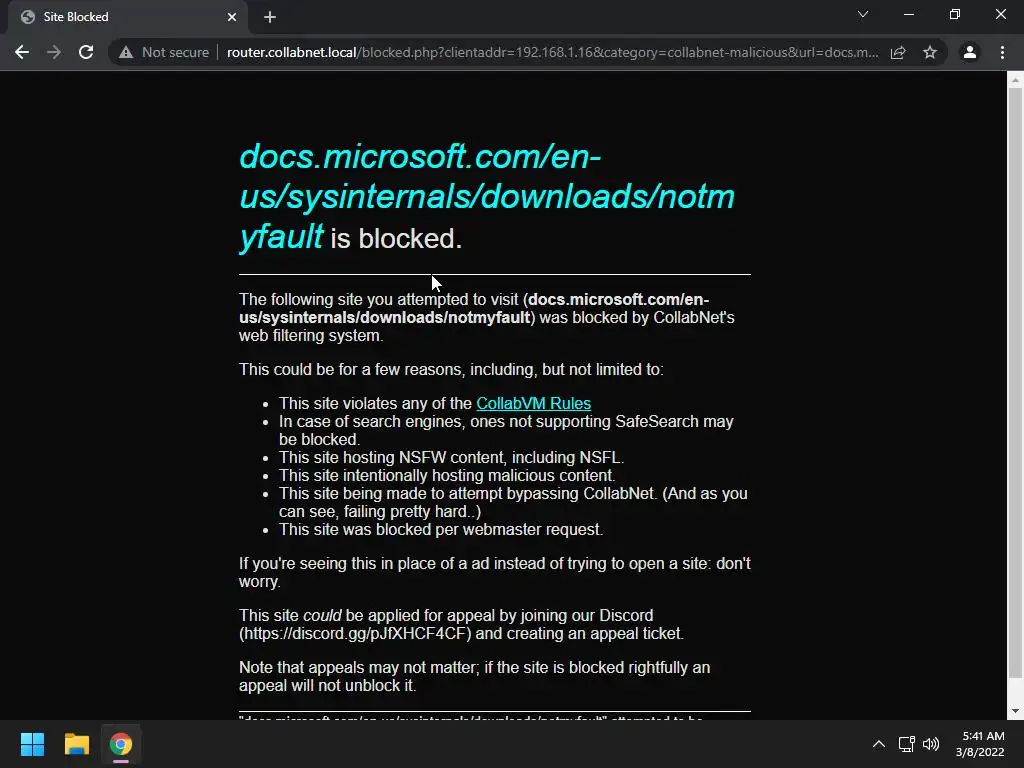Image resolution: width=1024 pixels, height=768 pixels.
Task: Click the scrollbar down arrow
Action: pos(1015,711)
